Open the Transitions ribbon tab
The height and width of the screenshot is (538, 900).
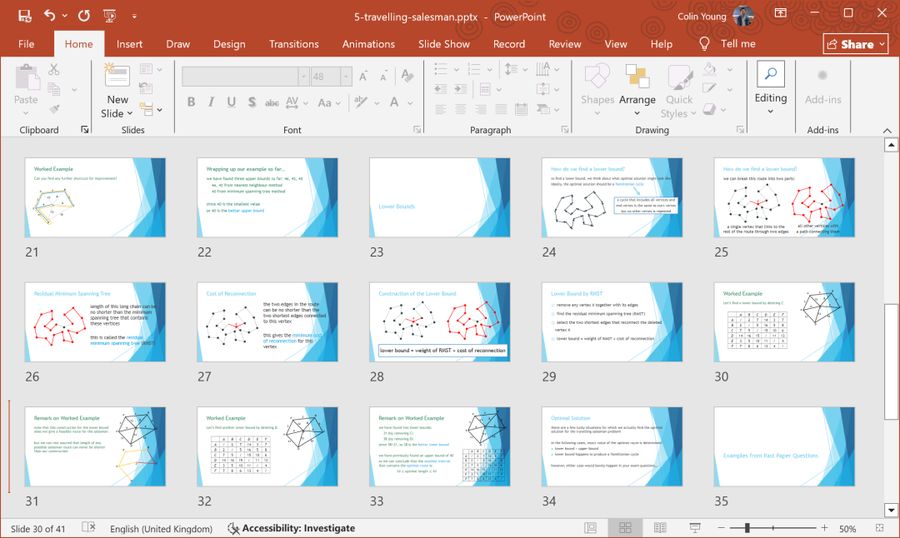point(294,44)
